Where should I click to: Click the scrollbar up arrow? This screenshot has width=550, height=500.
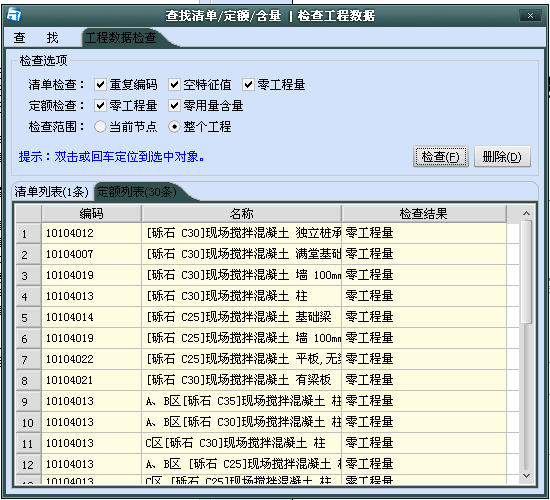tap(526, 213)
